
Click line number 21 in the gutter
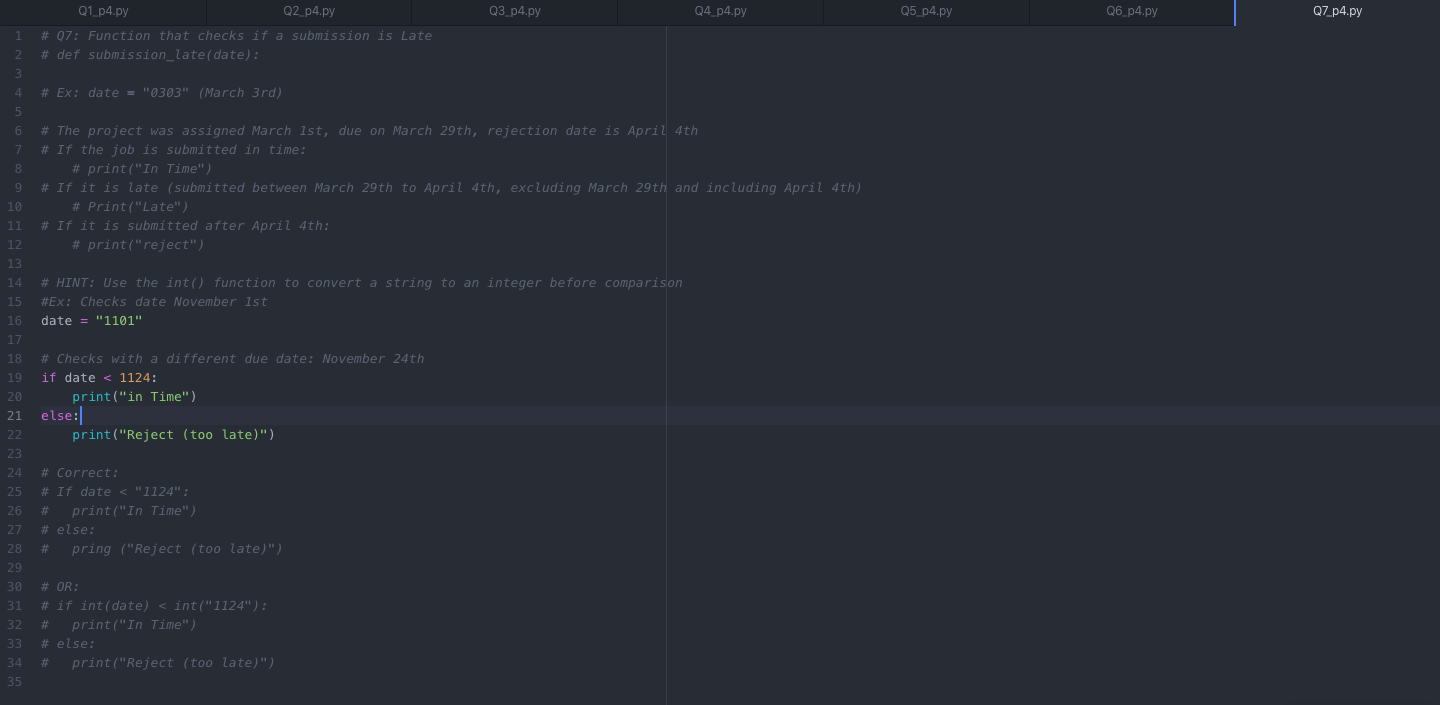pos(15,416)
